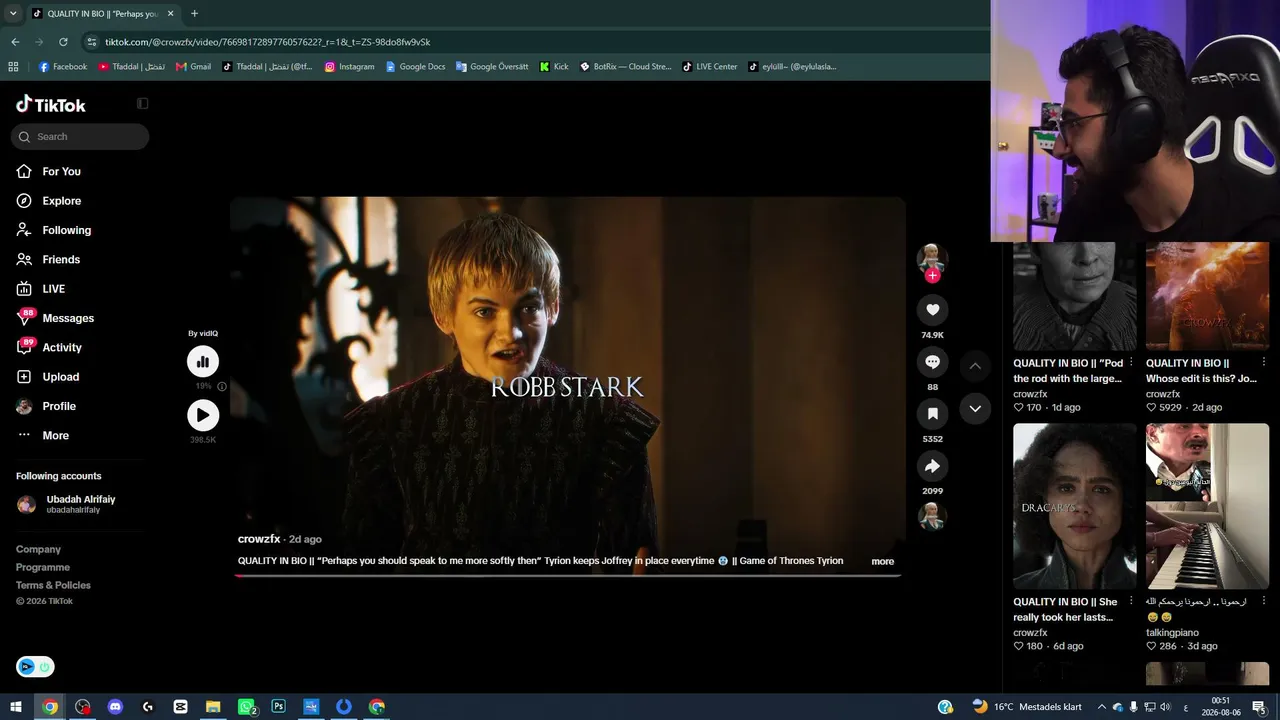Open the Kick bookmark

(554, 67)
